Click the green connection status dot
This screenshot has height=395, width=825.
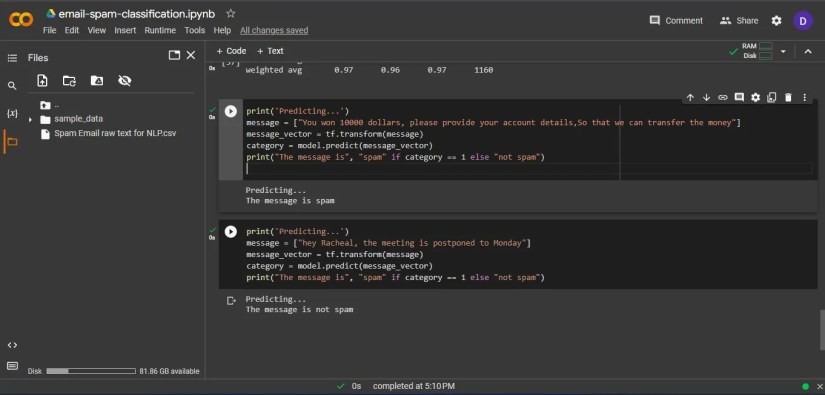coord(806,387)
